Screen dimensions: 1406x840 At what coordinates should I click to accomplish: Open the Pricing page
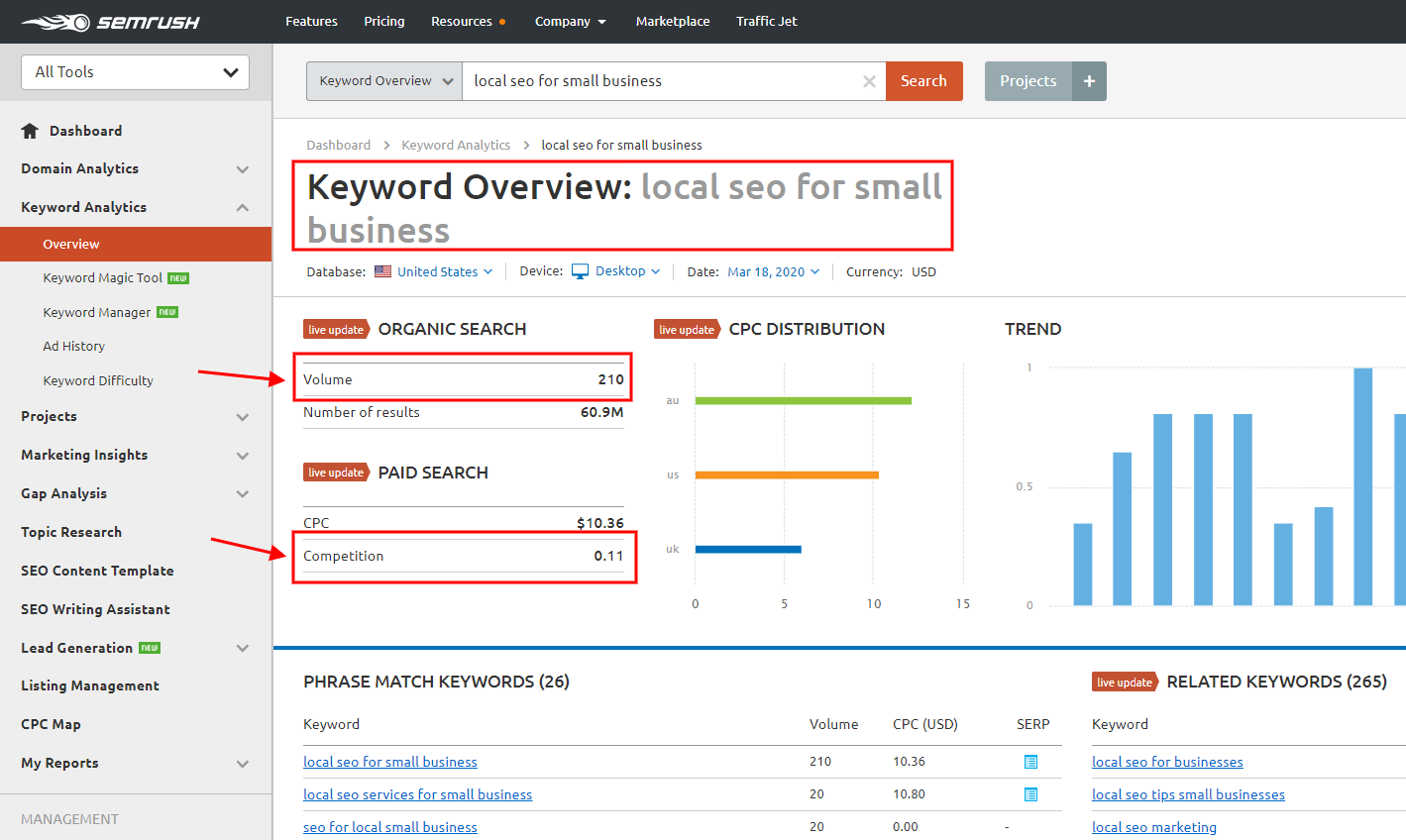(x=384, y=22)
